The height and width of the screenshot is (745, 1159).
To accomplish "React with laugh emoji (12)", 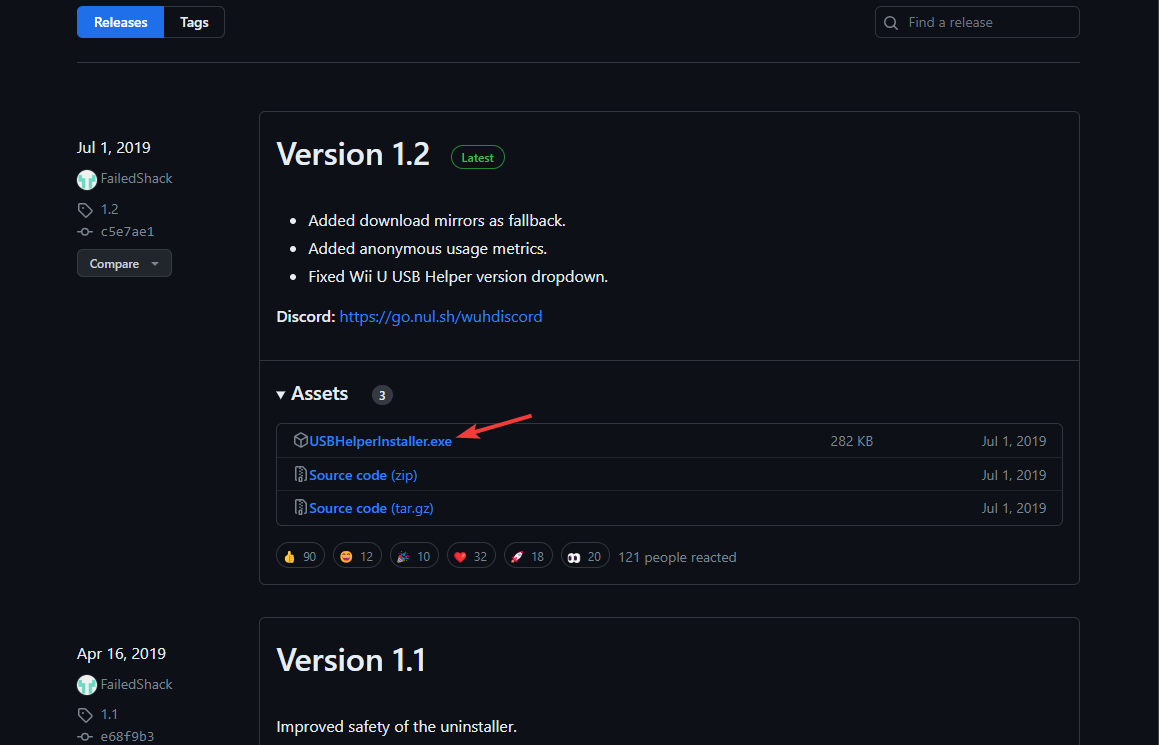I will [357, 557].
